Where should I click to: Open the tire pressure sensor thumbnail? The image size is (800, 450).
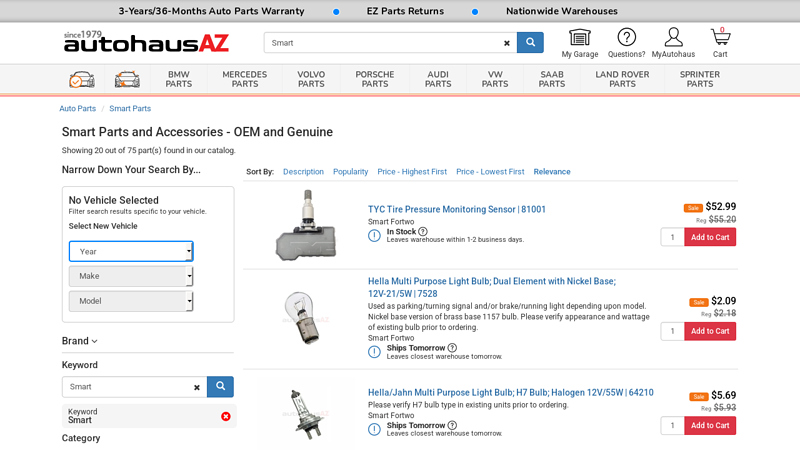(307, 225)
